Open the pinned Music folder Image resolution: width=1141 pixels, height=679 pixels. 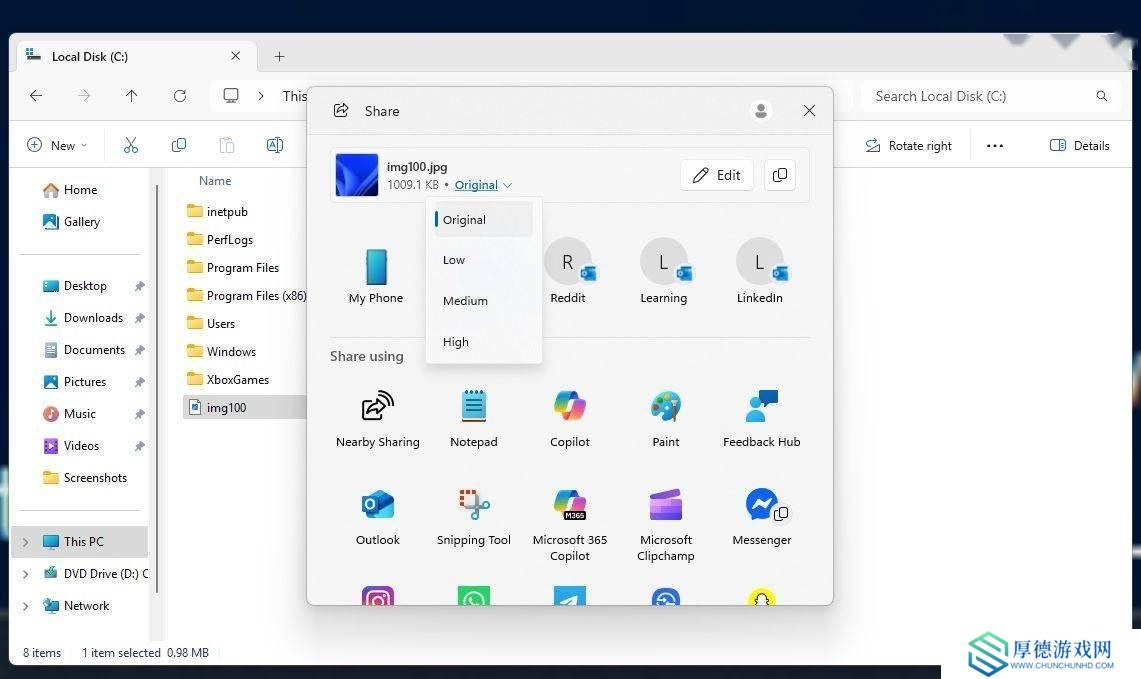[x=71, y=414]
